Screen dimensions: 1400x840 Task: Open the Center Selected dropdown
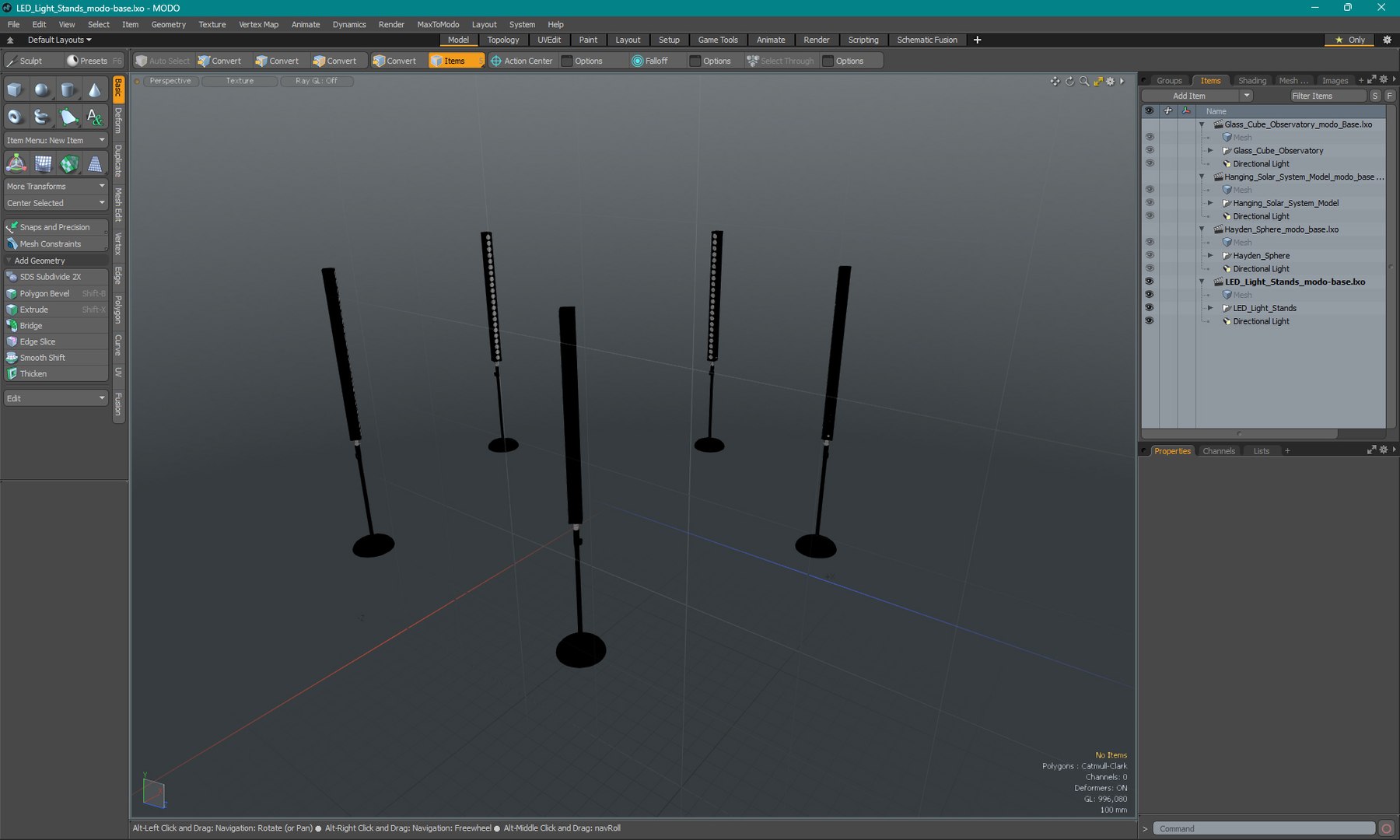point(55,203)
